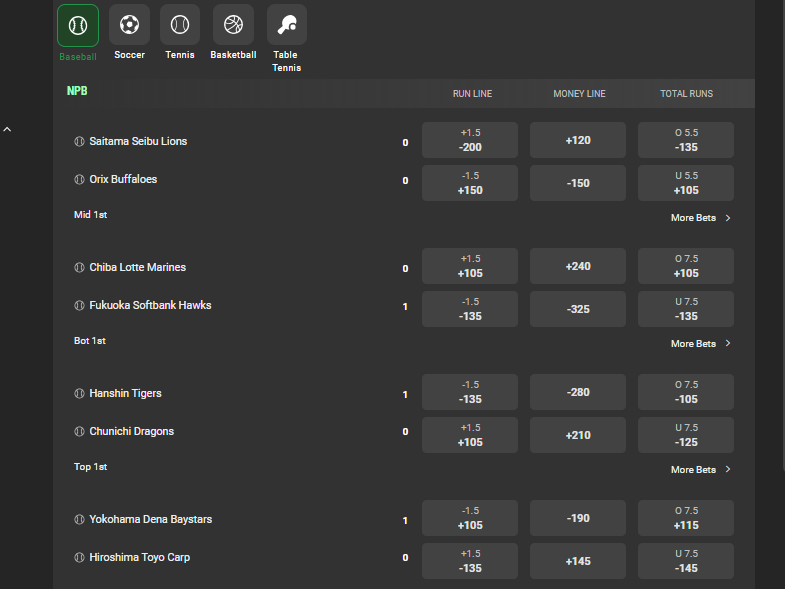Click the Orix Buffaloes team name
This screenshot has height=589, width=785.
click(x=123, y=179)
